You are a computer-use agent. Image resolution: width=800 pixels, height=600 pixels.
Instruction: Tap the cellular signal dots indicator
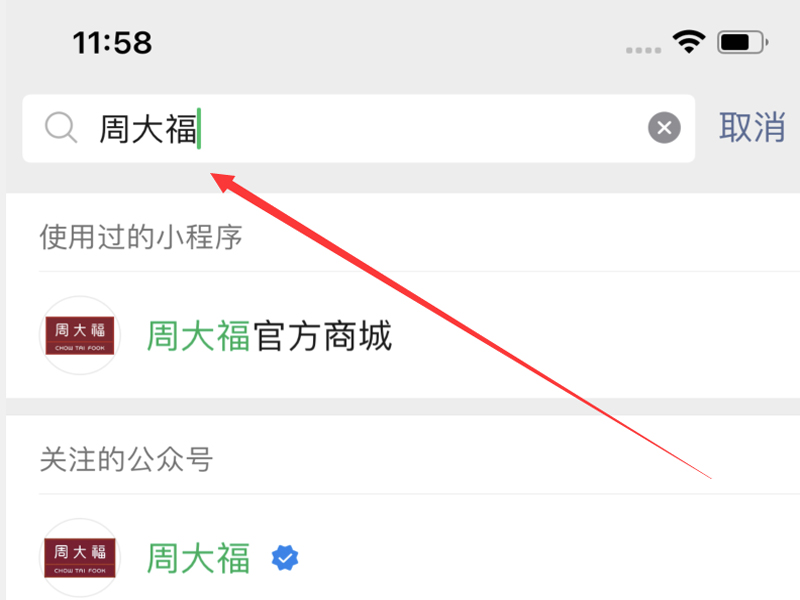tap(643, 50)
